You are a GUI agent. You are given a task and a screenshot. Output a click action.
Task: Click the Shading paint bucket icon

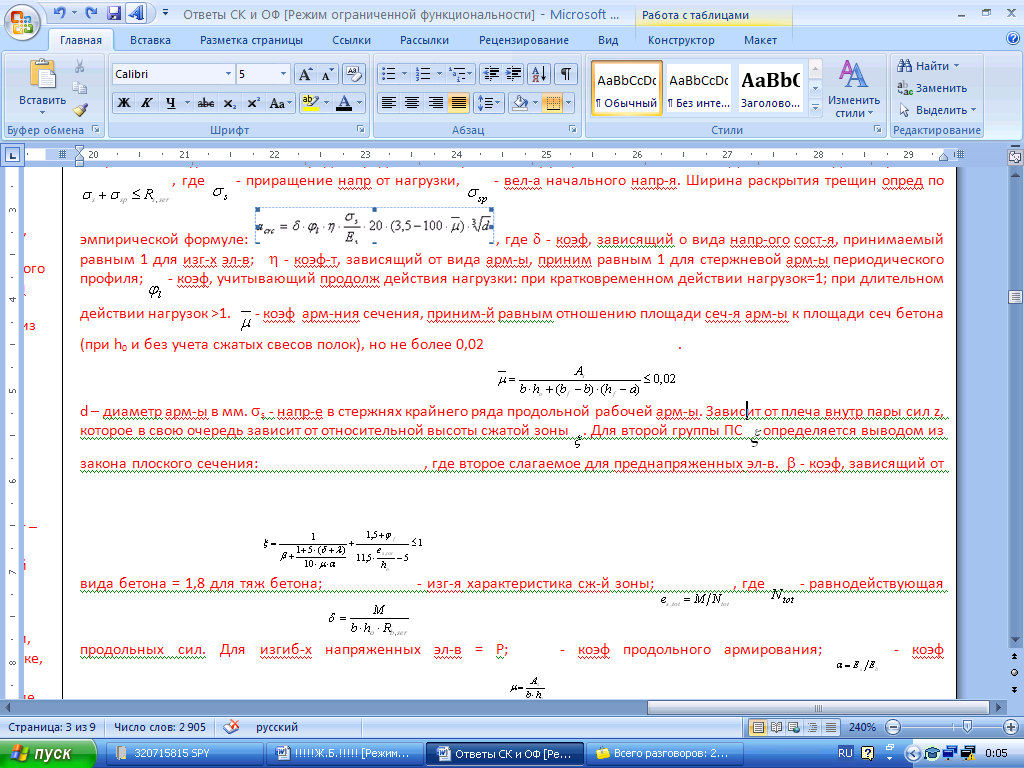pos(520,103)
